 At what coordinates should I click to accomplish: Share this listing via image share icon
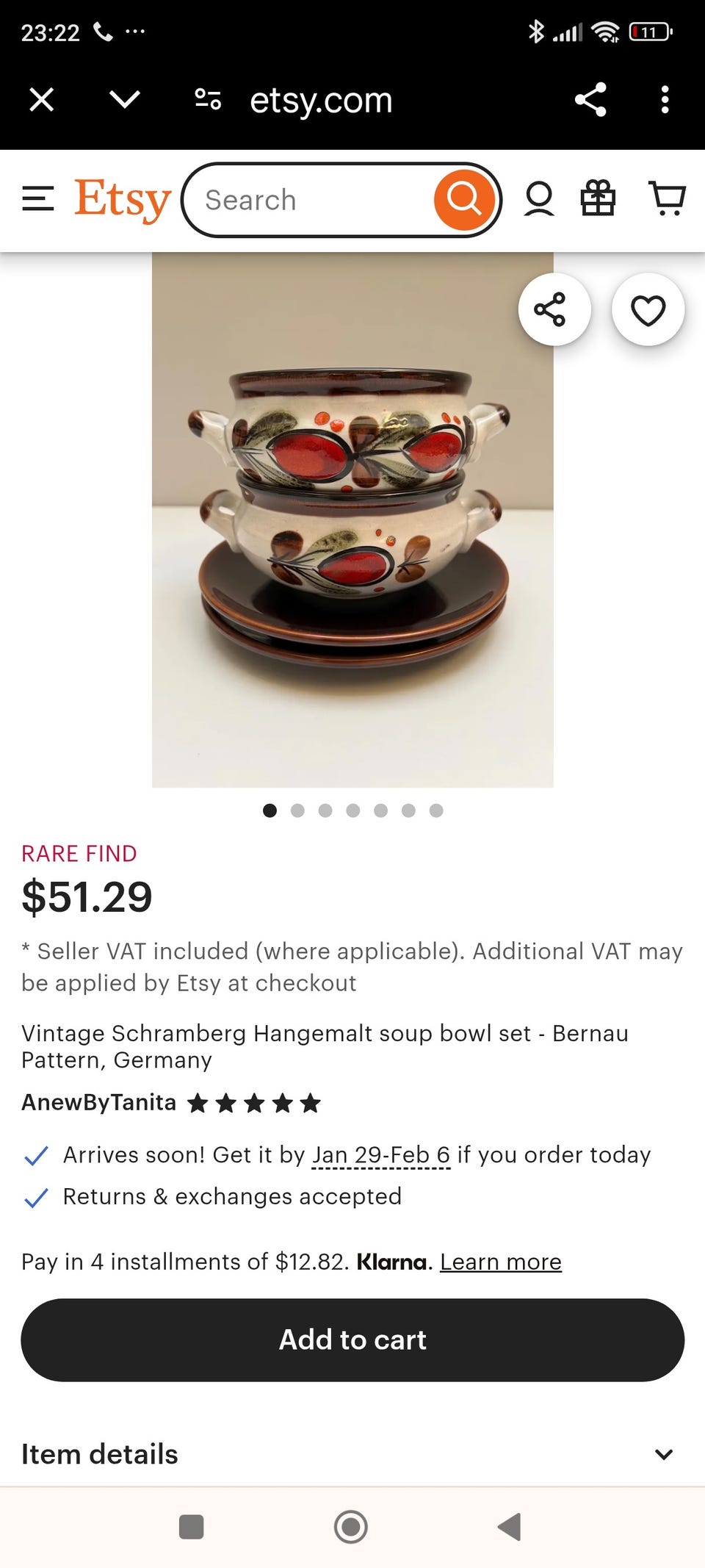tap(554, 309)
